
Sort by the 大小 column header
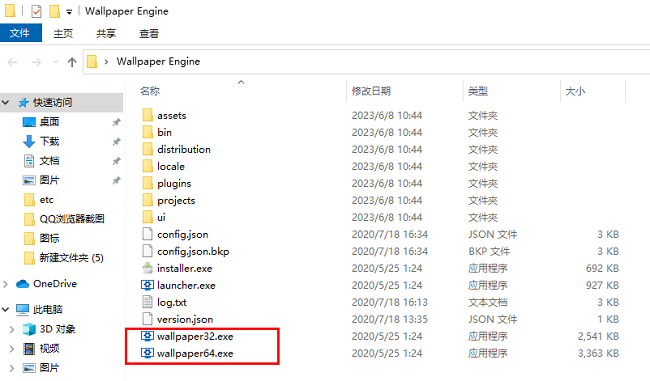coord(575,91)
